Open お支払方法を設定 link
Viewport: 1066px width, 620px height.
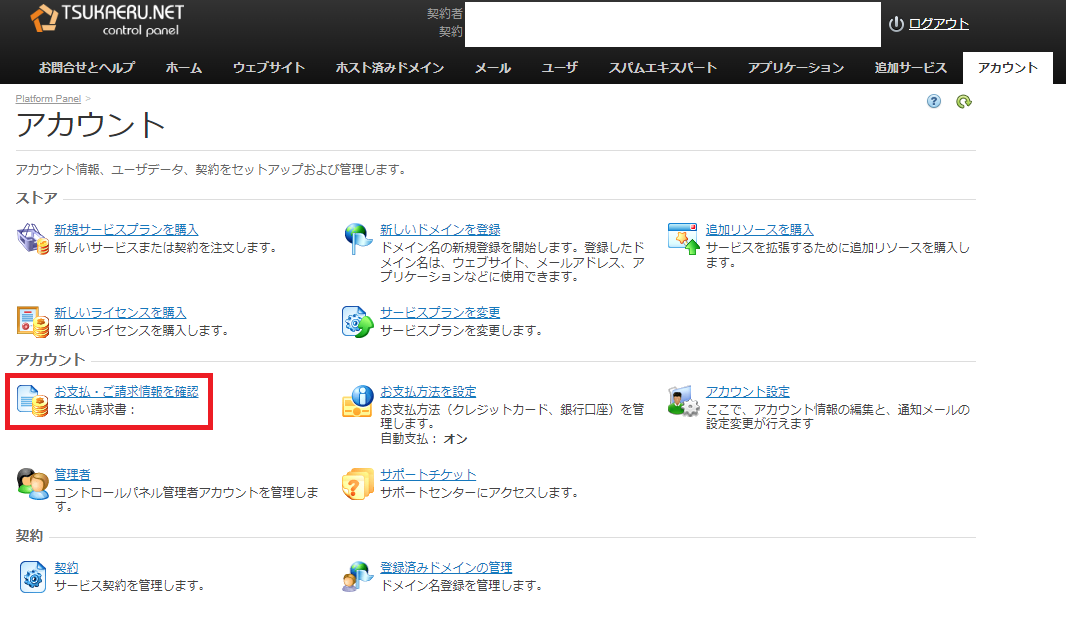pyautogui.click(x=428, y=392)
